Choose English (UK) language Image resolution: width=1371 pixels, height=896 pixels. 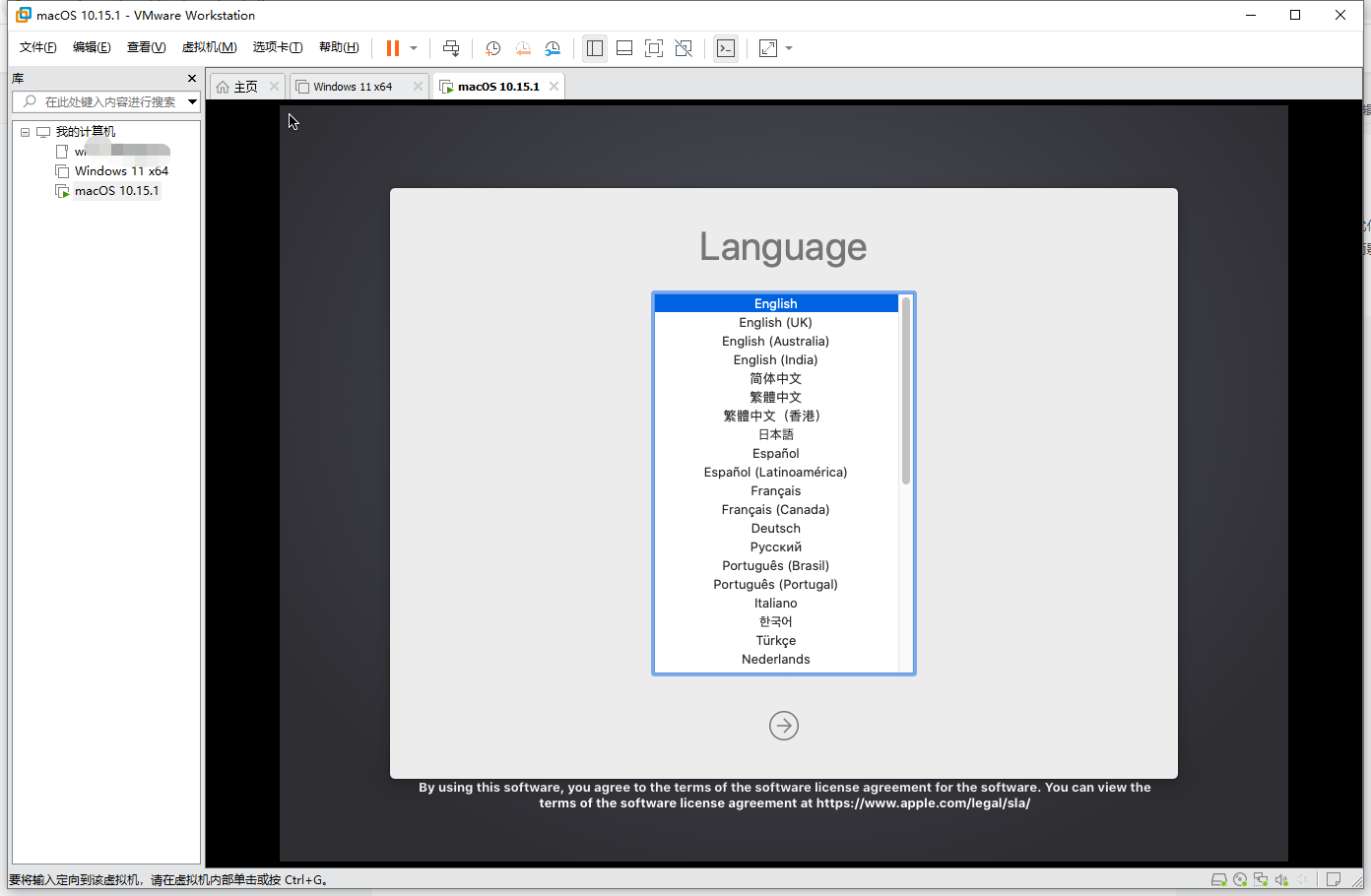pos(776,322)
